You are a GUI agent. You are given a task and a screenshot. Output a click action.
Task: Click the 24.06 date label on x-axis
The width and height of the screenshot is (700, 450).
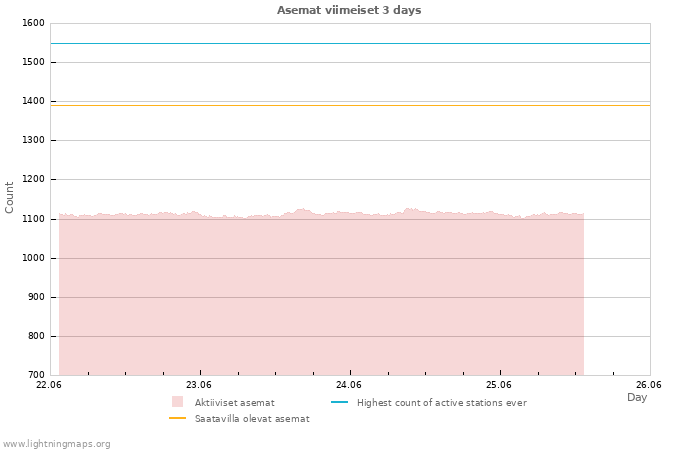click(349, 384)
